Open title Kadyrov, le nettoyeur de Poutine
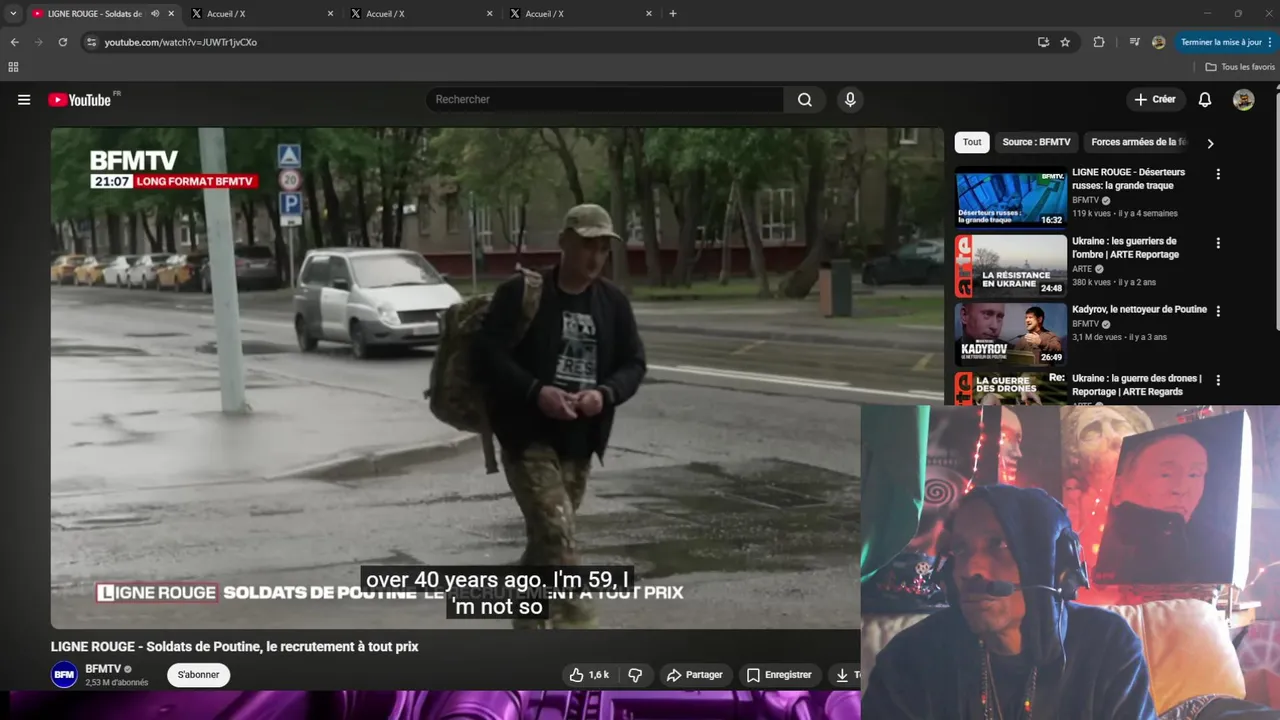 point(1139,310)
